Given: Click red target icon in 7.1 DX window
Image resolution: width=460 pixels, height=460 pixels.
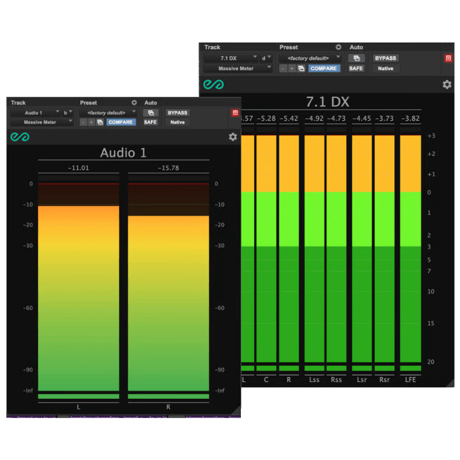Looking at the screenshot, I should (x=448, y=58).
